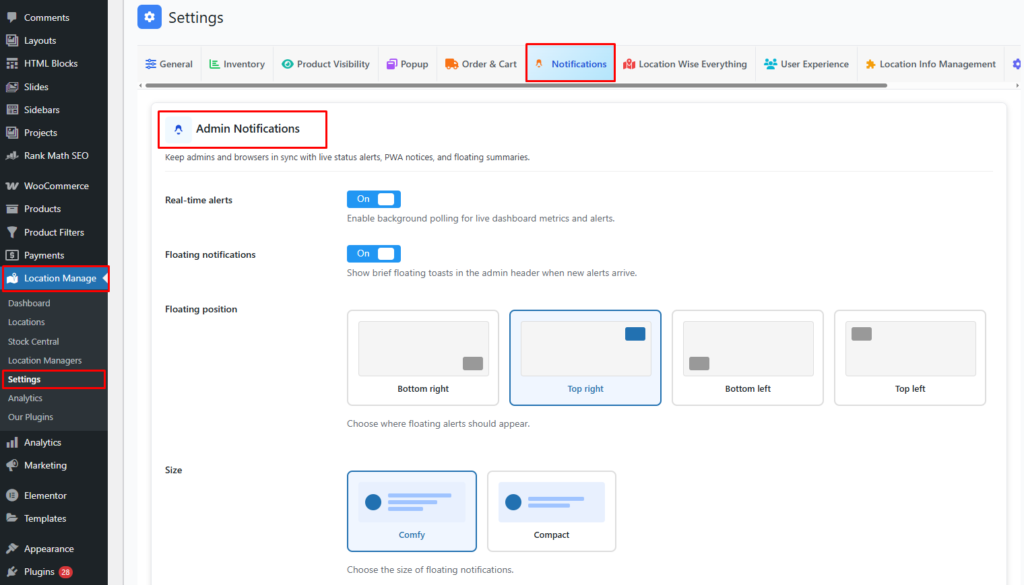Click the Comments bubble icon
The height and width of the screenshot is (585, 1024).
[12, 18]
